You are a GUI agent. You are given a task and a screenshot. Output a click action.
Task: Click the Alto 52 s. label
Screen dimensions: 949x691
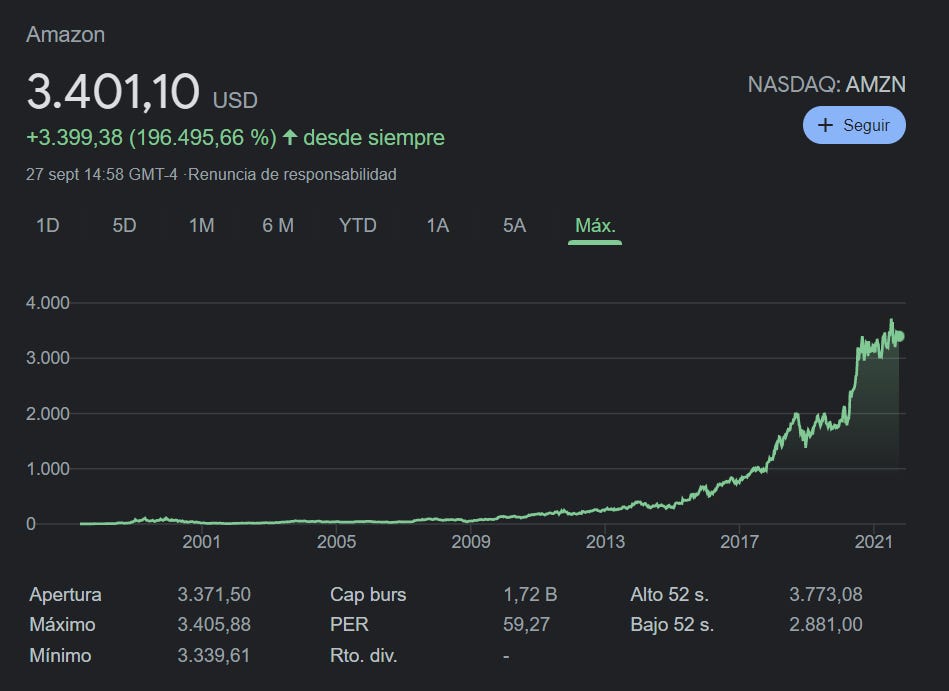pyautogui.click(x=669, y=594)
